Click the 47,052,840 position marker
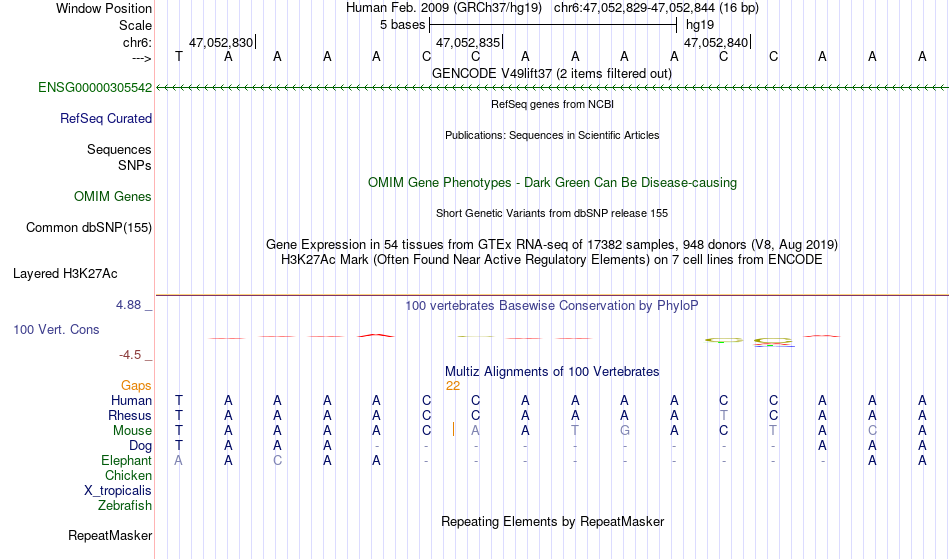The width and height of the screenshot is (950, 559). (716, 42)
